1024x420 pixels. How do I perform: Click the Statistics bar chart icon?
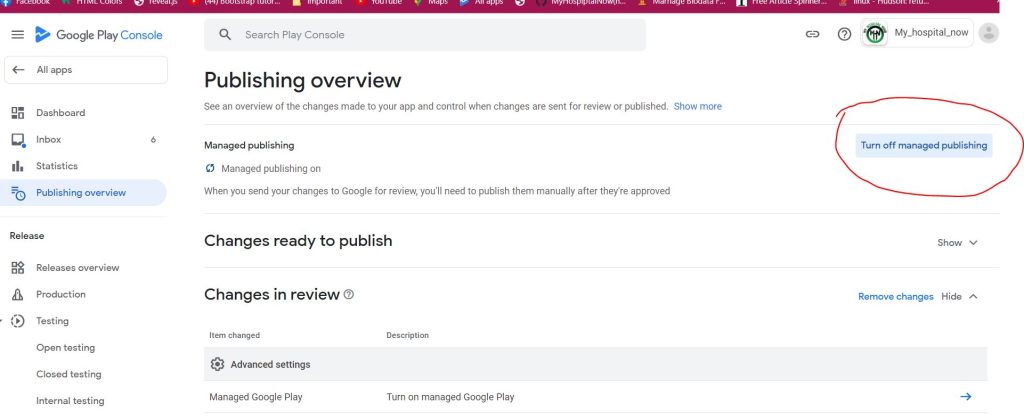[17, 166]
